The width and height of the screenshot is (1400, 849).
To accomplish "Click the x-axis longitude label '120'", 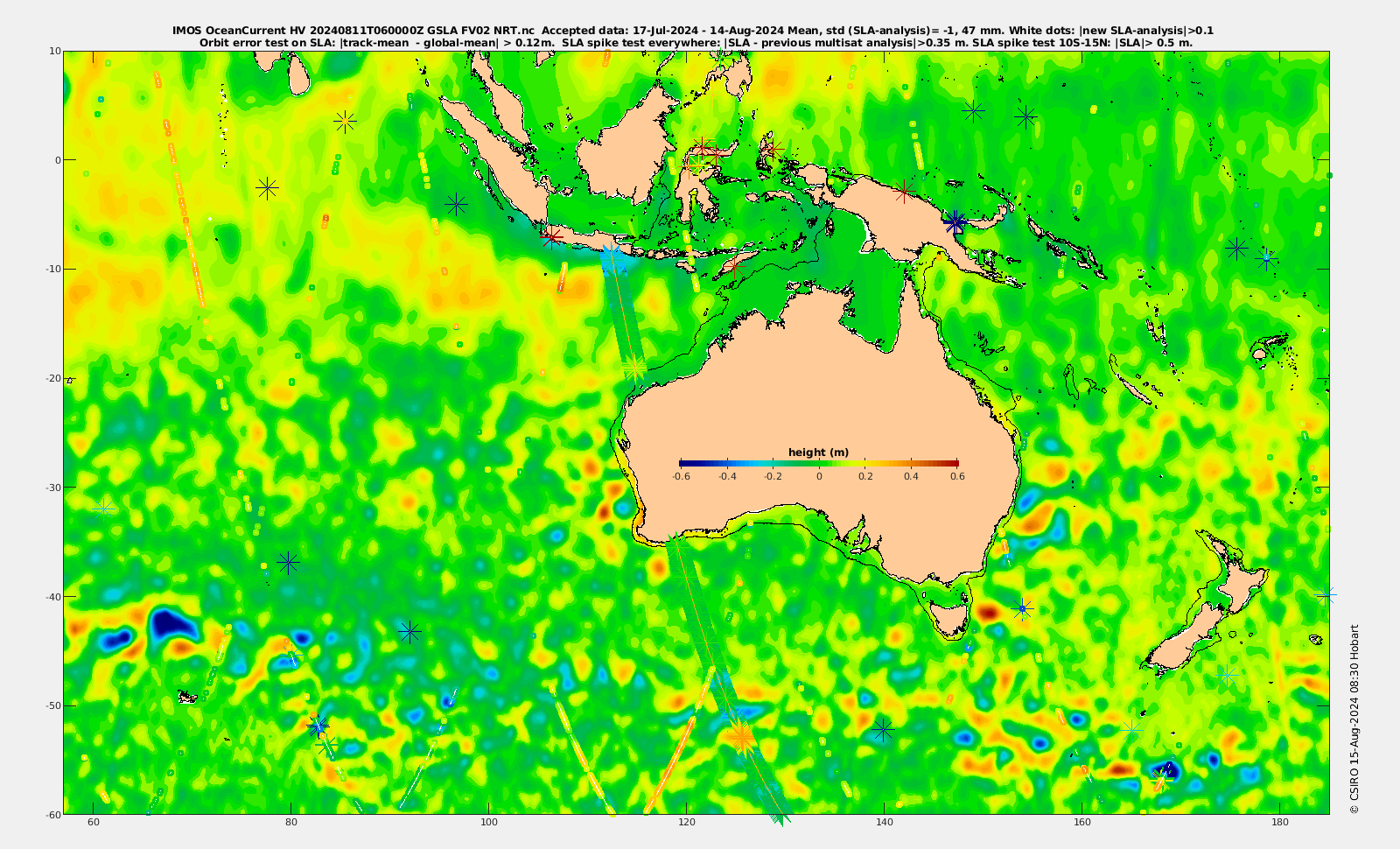I will [x=686, y=822].
